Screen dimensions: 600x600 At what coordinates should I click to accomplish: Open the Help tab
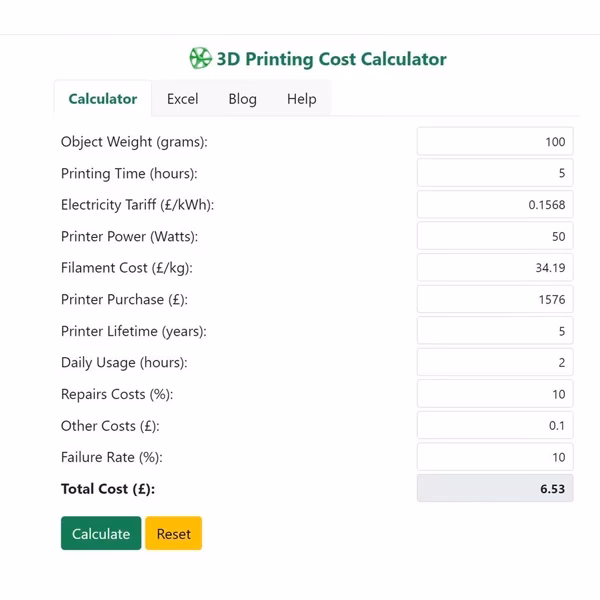(301, 99)
